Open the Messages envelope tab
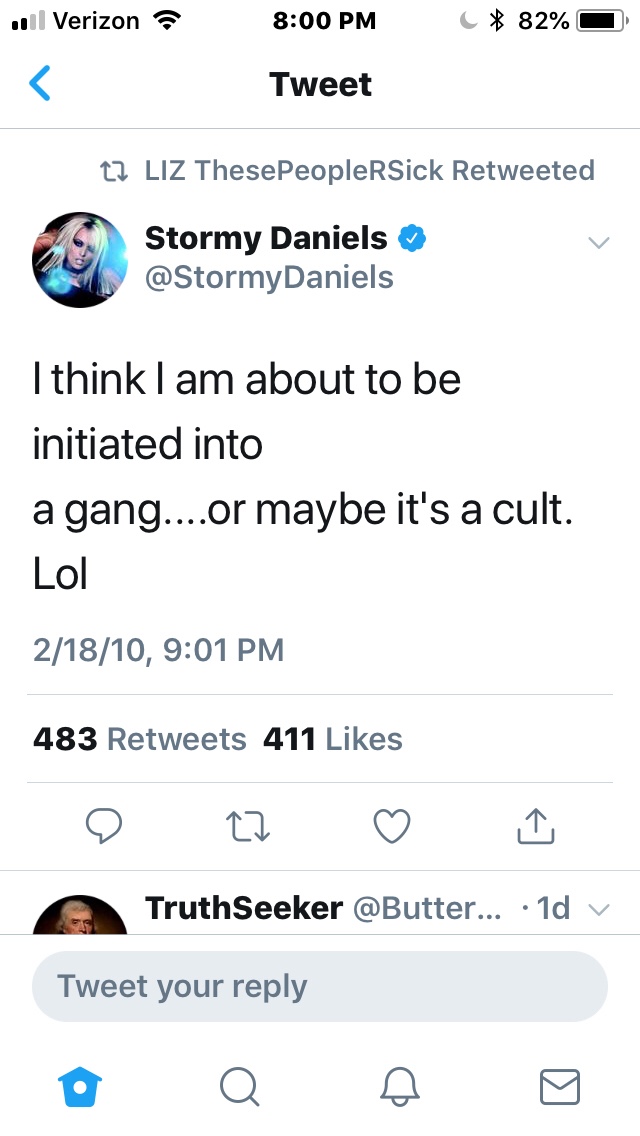Image resolution: width=640 pixels, height=1136 pixels. [560, 1086]
